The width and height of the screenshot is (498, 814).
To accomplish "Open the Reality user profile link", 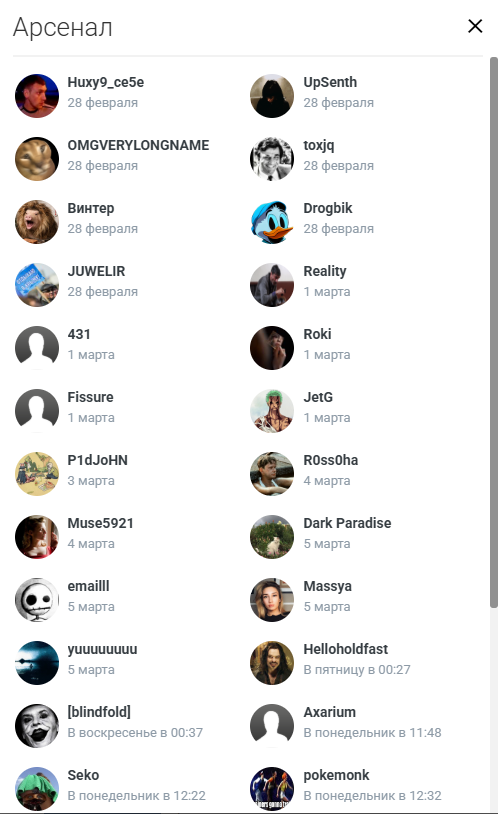I will (325, 272).
